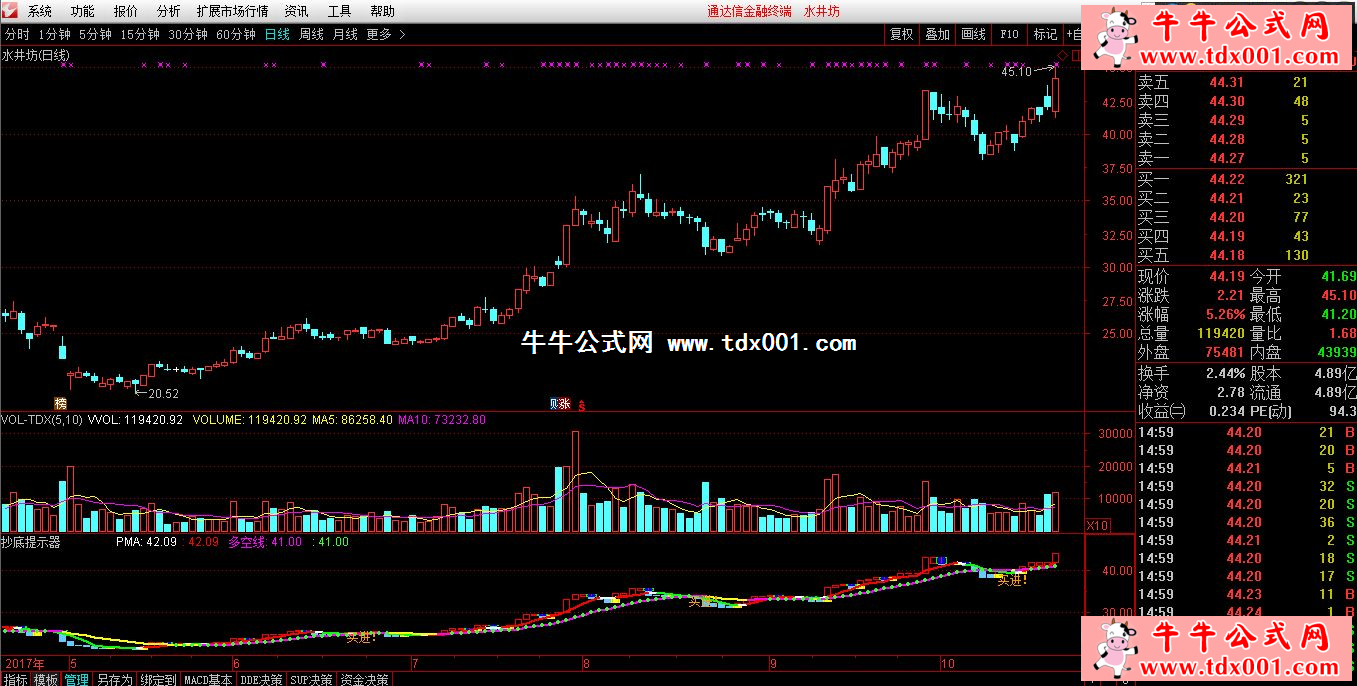
Task: Click the month 8 marker on time axis
Action: [x=587, y=663]
